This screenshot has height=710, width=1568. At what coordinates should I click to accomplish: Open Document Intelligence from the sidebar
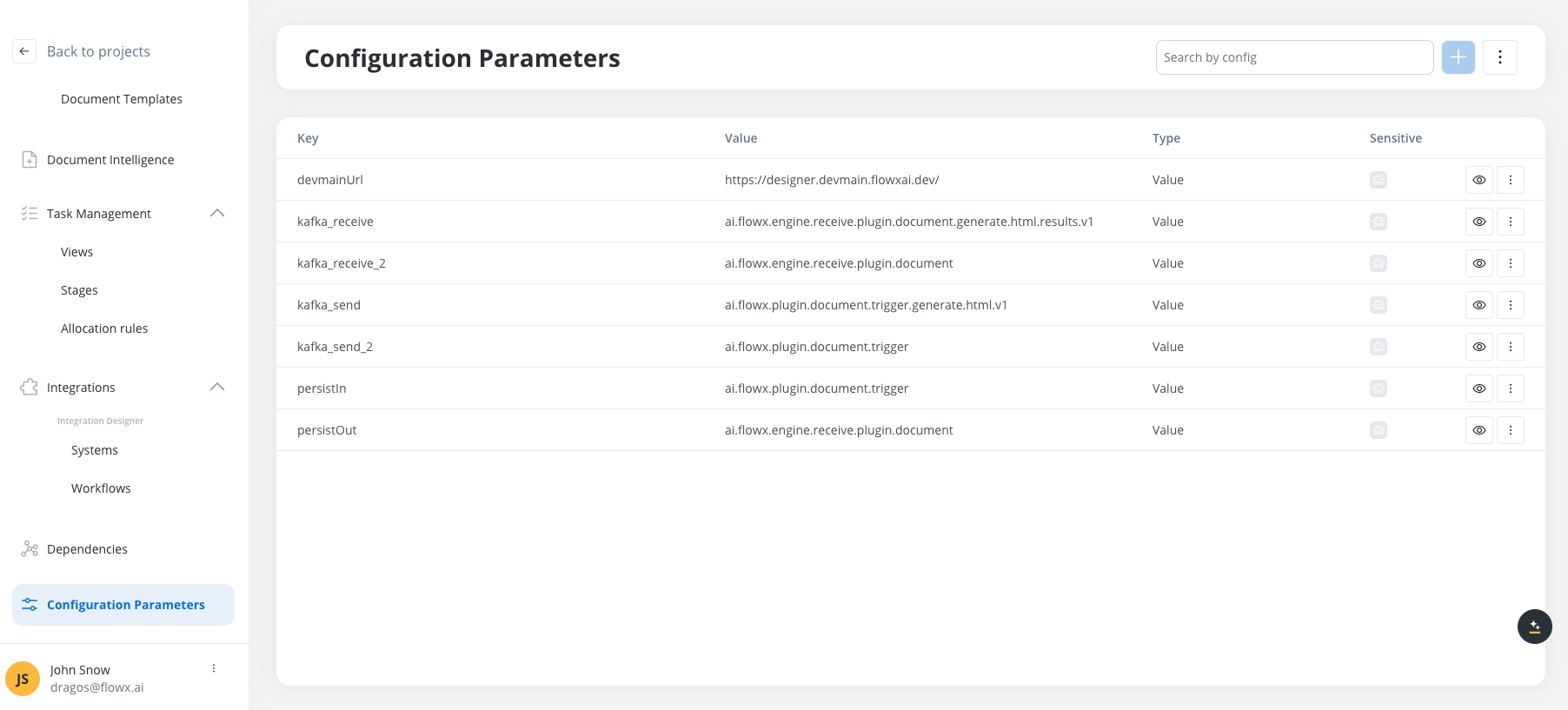110,160
